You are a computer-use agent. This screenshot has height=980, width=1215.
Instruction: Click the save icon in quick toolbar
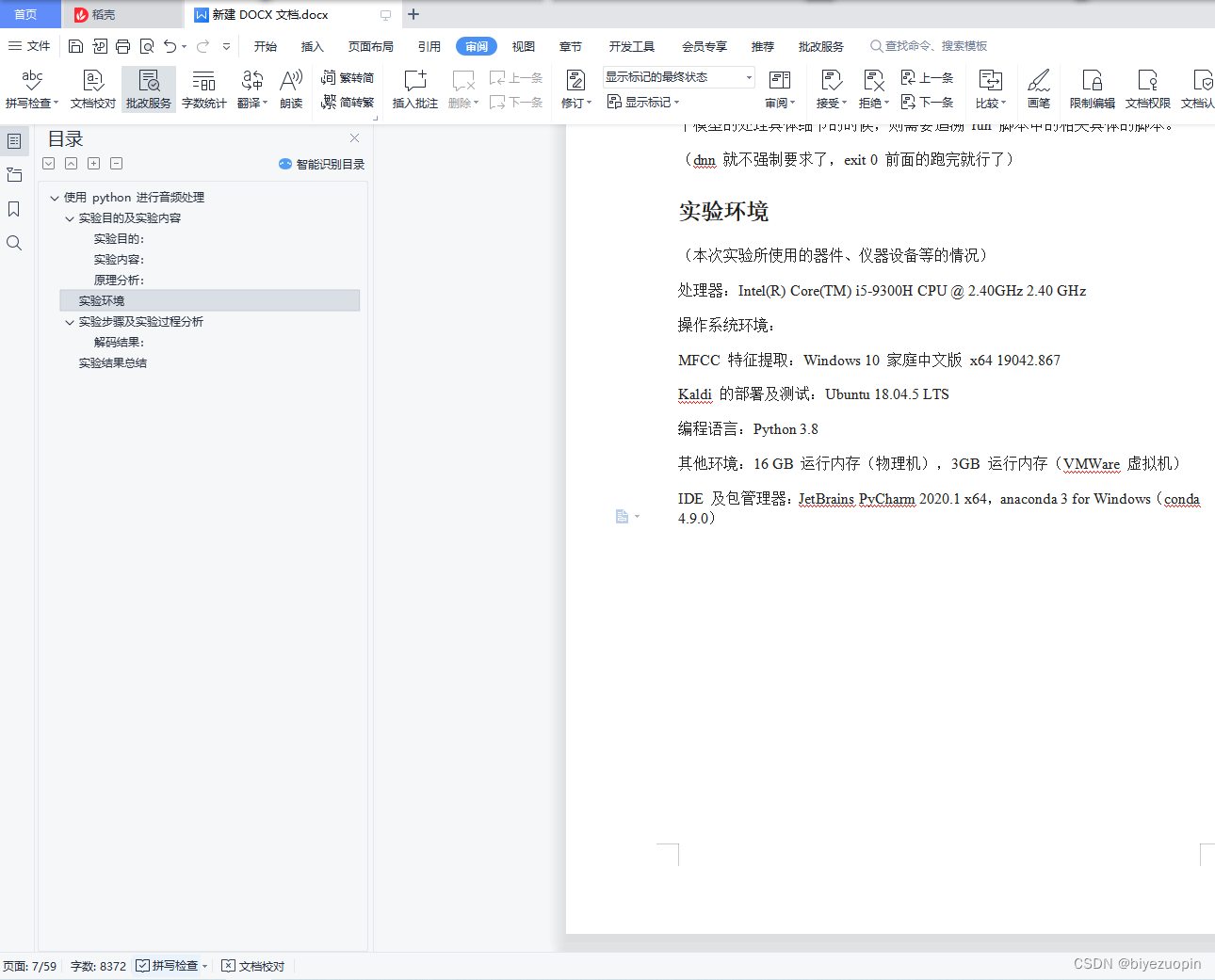point(76,46)
